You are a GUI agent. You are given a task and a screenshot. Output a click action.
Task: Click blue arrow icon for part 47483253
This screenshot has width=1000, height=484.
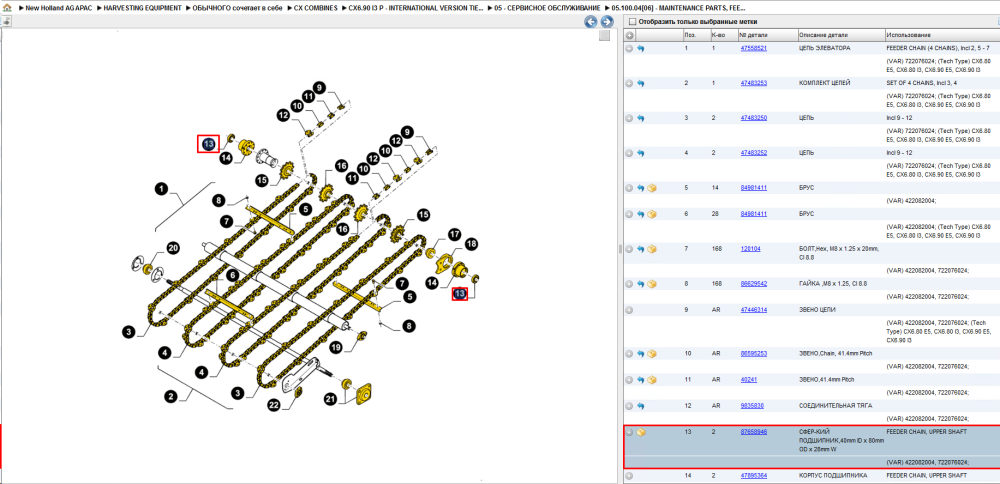pyautogui.click(x=640, y=84)
